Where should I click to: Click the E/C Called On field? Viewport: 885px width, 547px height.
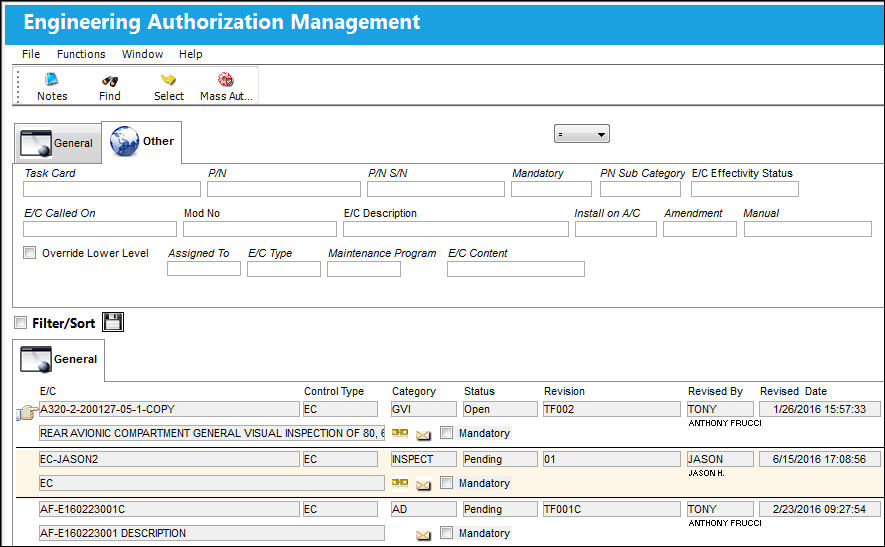(x=100, y=229)
